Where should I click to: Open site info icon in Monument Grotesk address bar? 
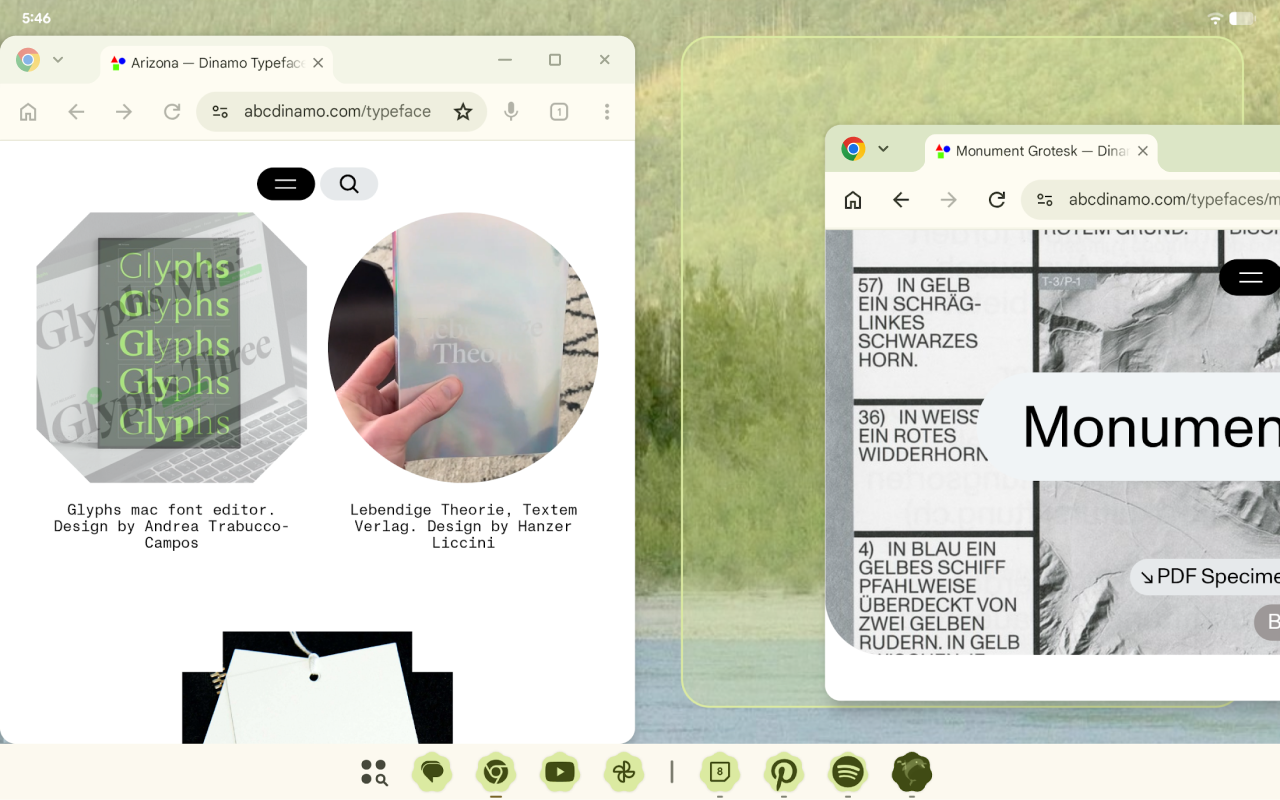(x=1045, y=200)
